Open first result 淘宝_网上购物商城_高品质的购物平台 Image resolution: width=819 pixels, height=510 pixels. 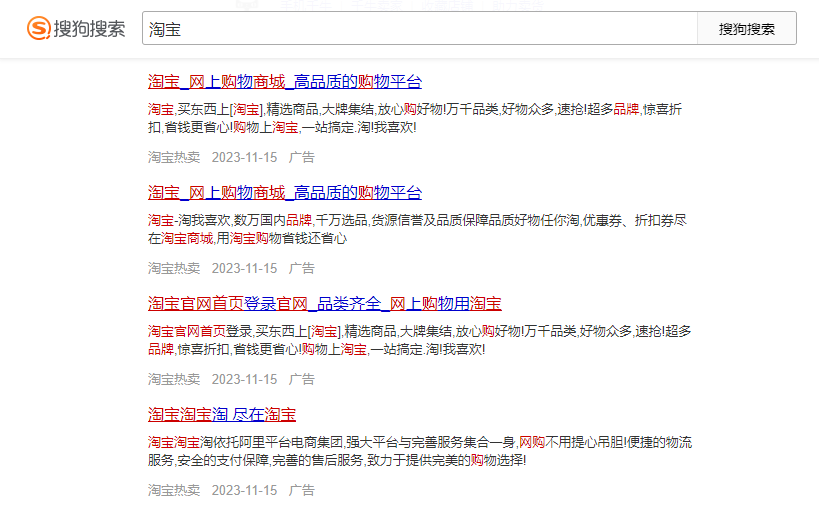285,82
